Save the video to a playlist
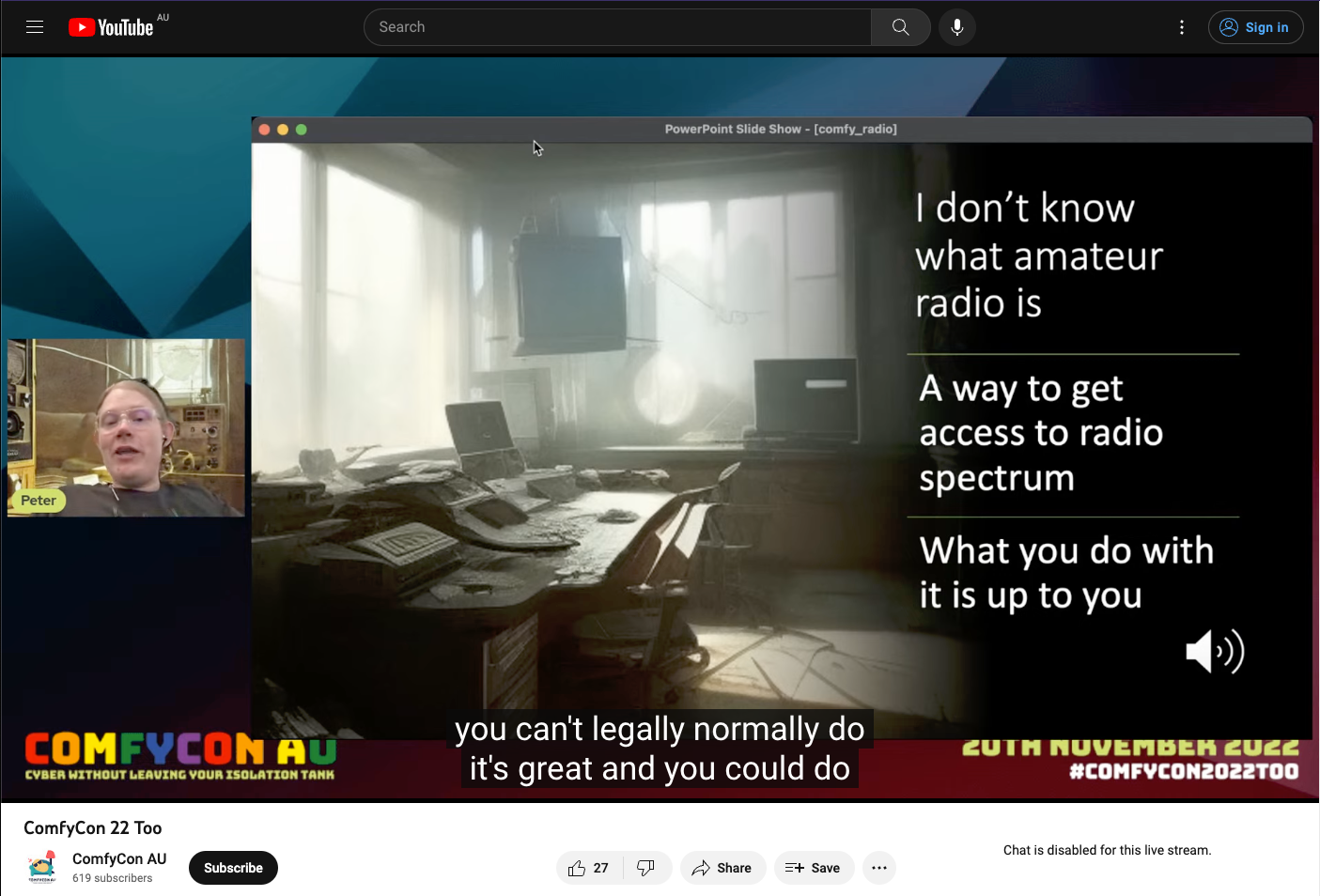This screenshot has height=896, width=1320. [813, 868]
